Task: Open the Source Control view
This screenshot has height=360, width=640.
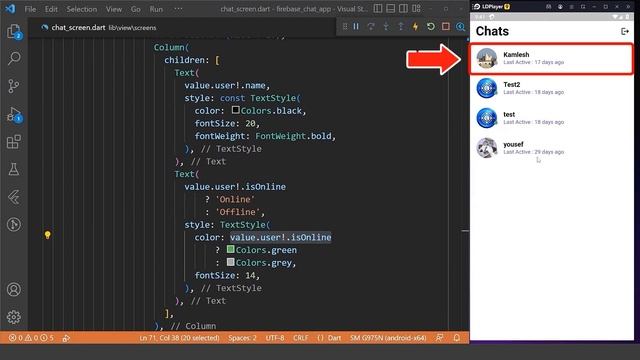Action: pyautogui.click(x=13, y=86)
